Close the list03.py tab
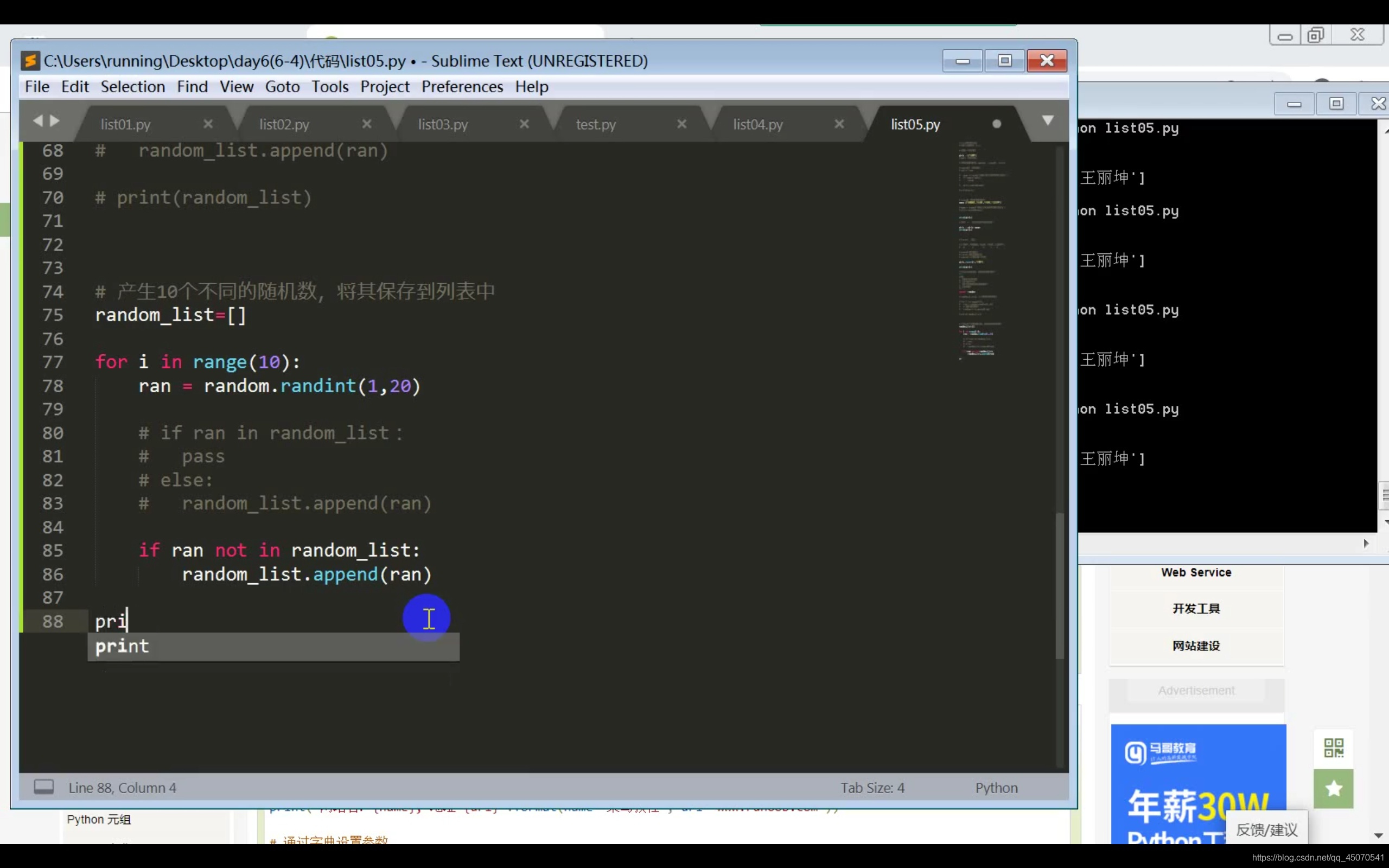This screenshot has width=1389, height=868. (524, 124)
